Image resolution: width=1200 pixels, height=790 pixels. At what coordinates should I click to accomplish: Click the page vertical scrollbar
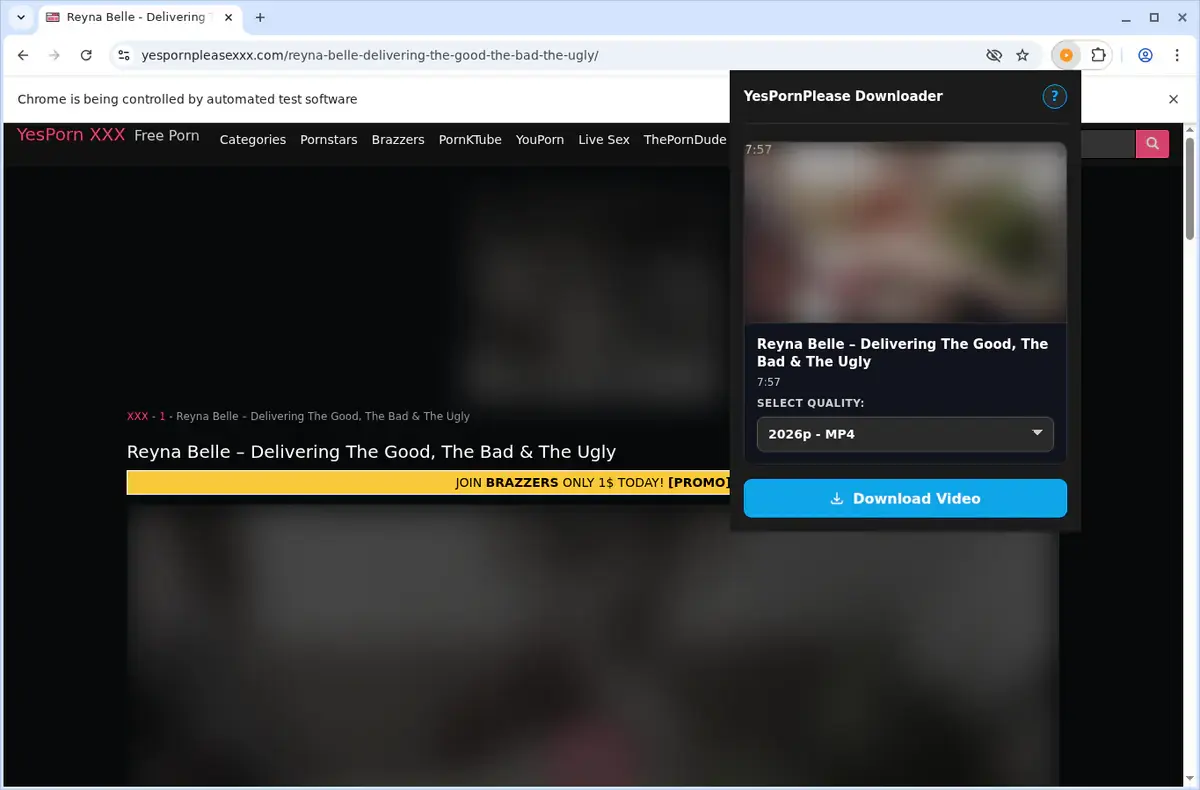(1190, 190)
